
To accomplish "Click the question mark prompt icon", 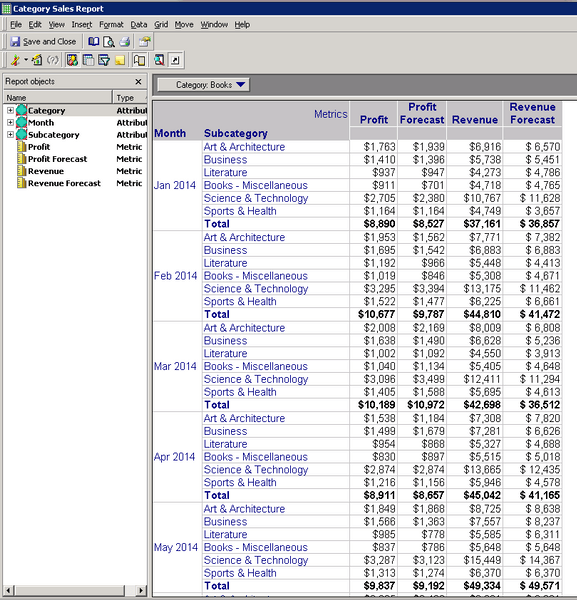I will point(53,60).
